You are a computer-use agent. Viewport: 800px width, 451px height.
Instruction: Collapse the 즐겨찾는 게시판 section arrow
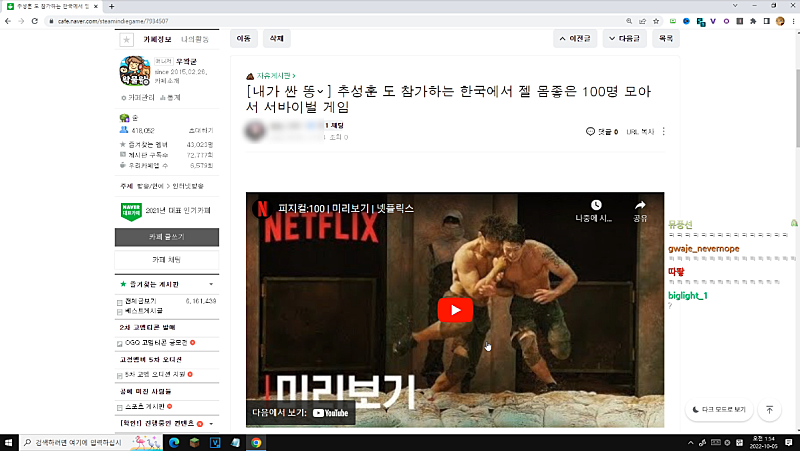[211, 284]
